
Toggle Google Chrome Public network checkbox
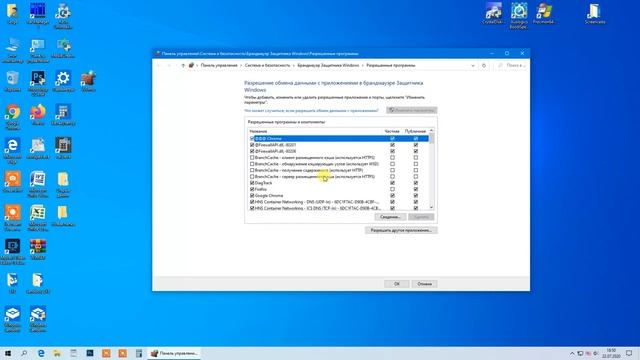416,196
